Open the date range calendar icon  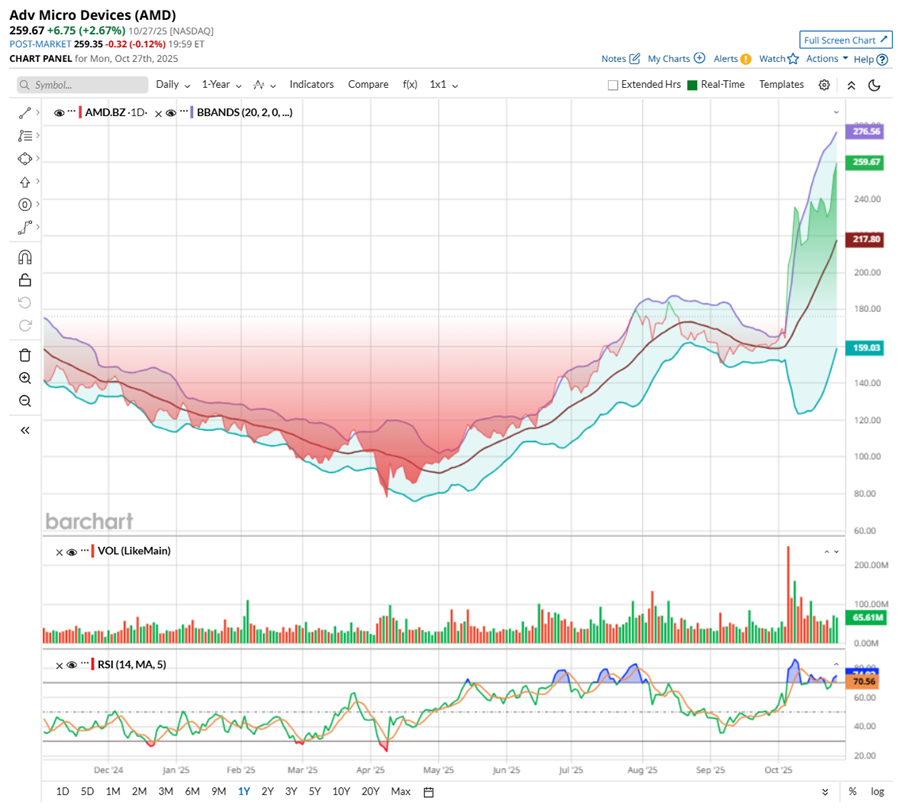428,792
